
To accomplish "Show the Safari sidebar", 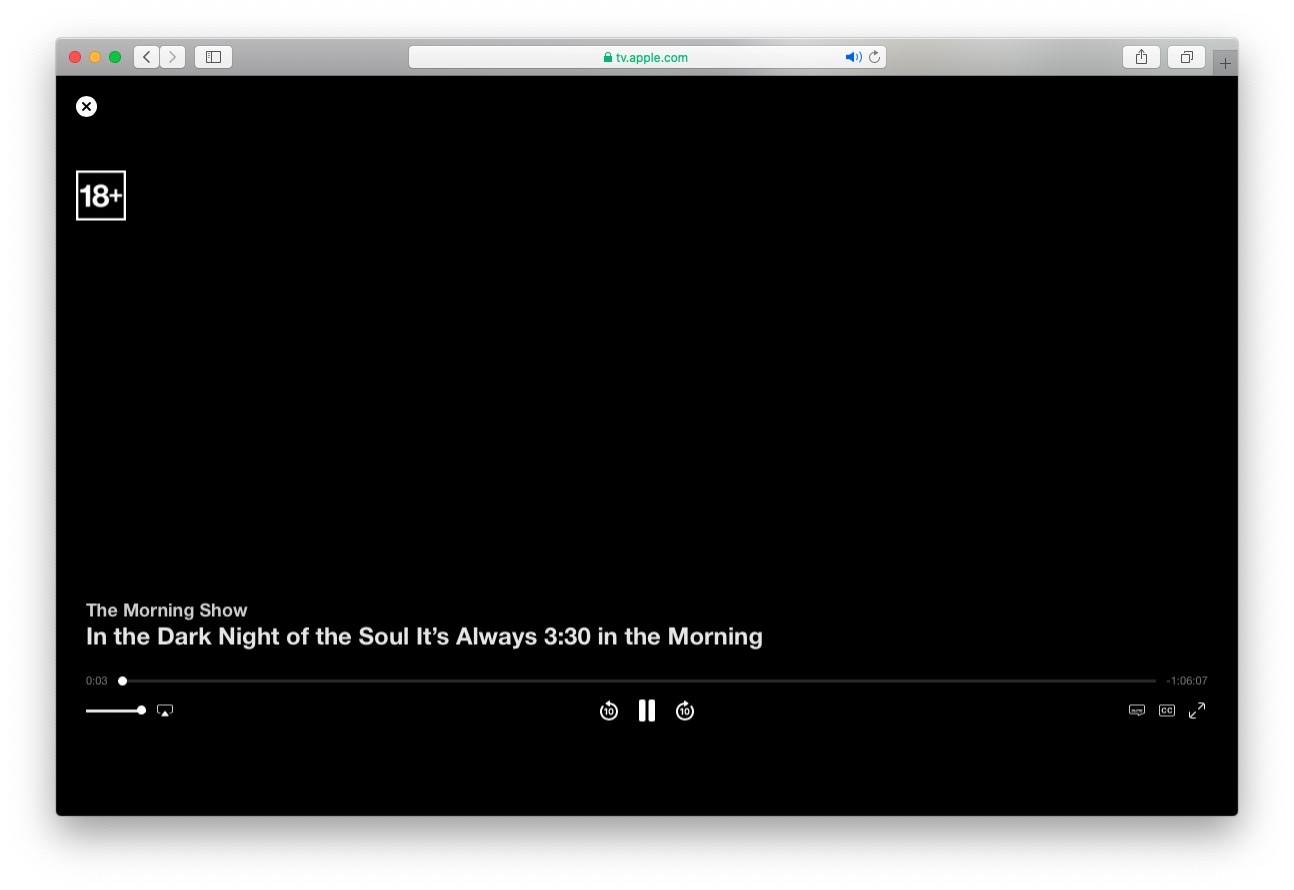I will [213, 57].
